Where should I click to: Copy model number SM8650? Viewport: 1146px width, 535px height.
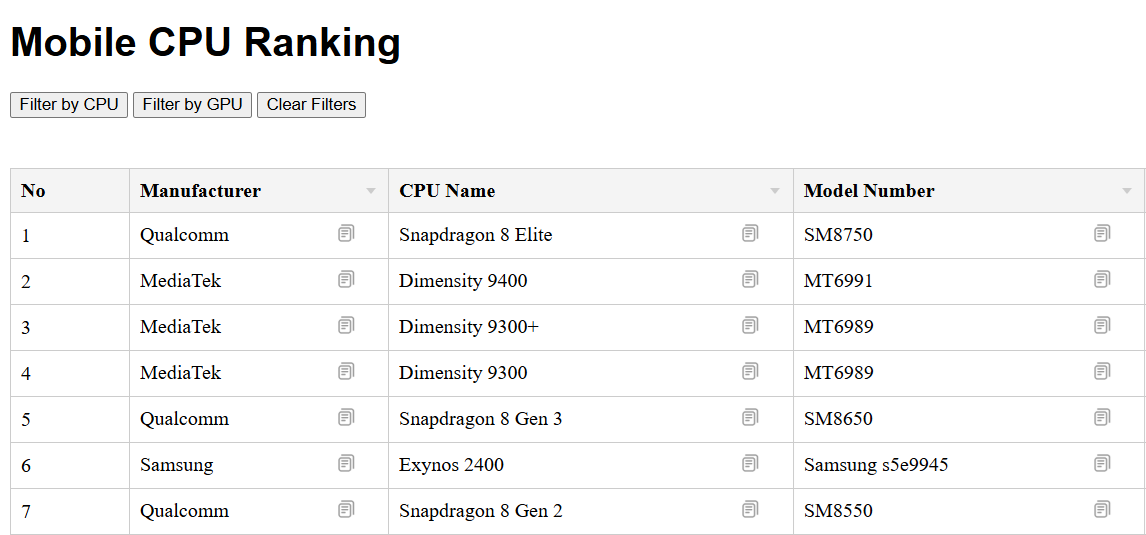[1102, 418]
